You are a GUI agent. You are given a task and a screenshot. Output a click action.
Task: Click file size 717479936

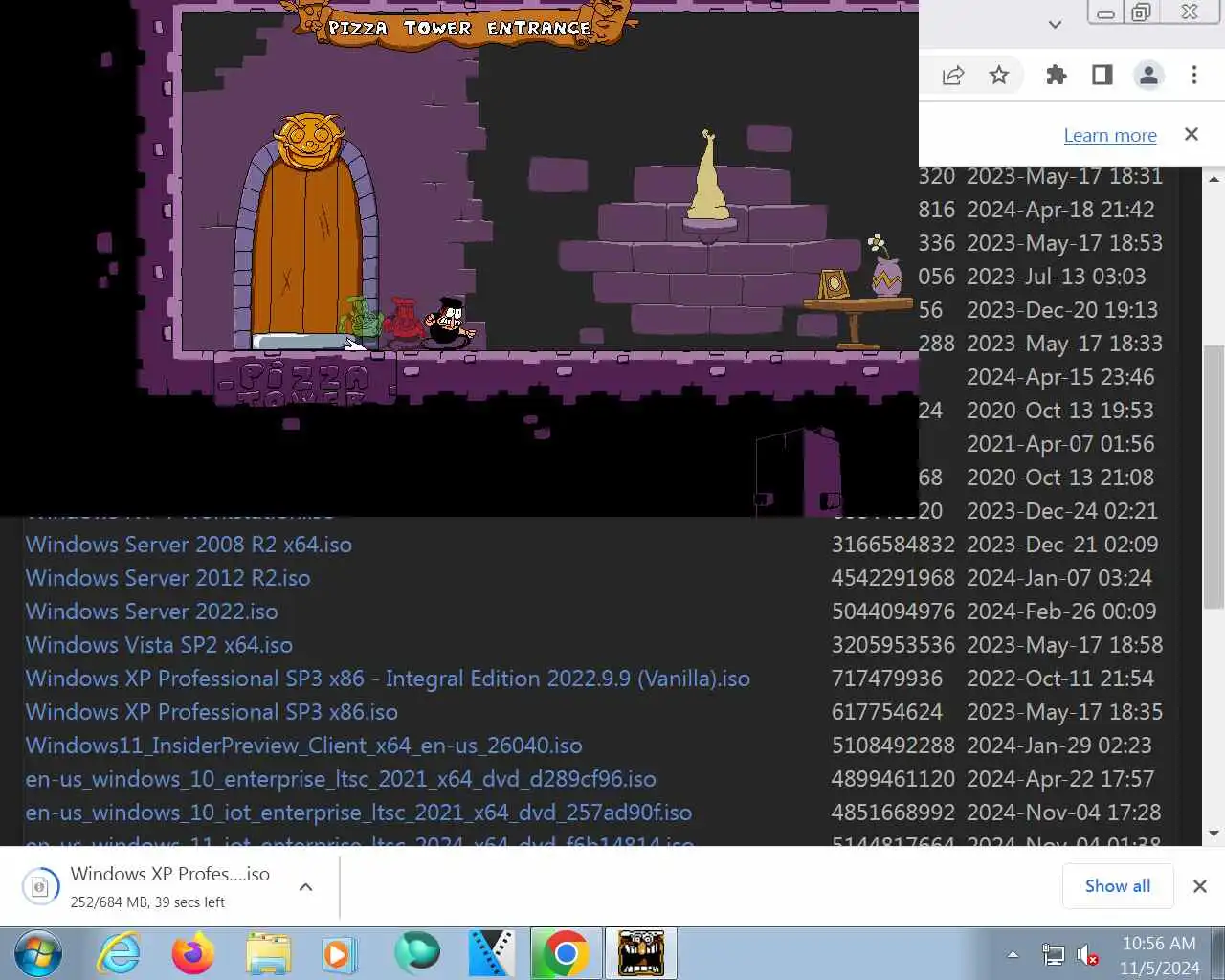click(x=886, y=679)
